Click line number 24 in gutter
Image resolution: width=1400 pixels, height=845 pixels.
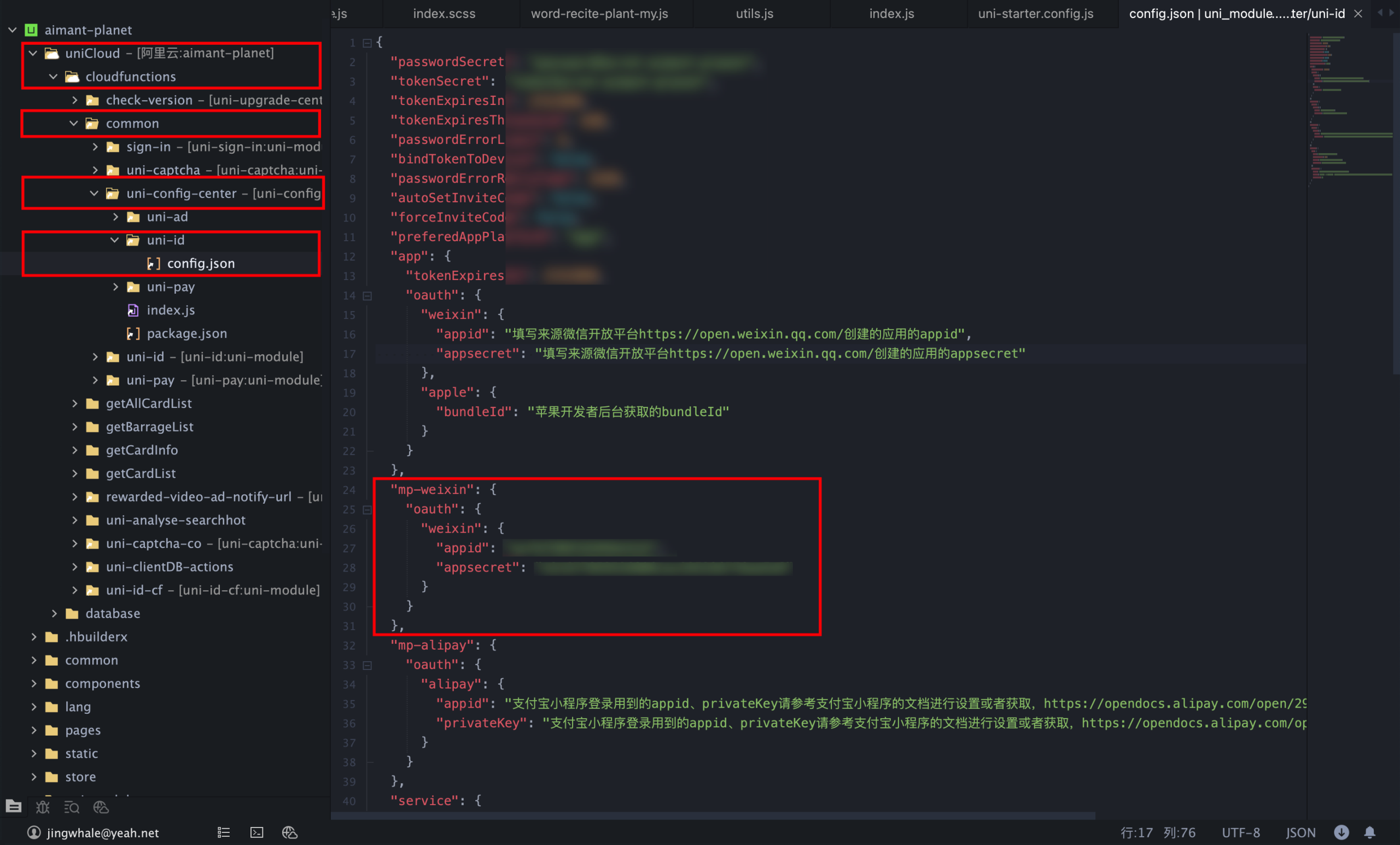[x=349, y=490]
